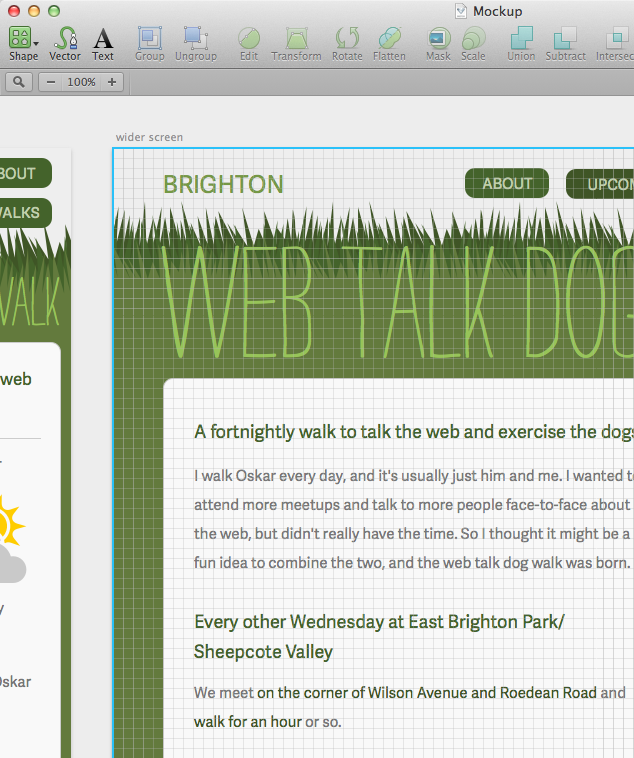Click the ABOUT button beside BRIGHTON
The image size is (634, 758).
(507, 184)
